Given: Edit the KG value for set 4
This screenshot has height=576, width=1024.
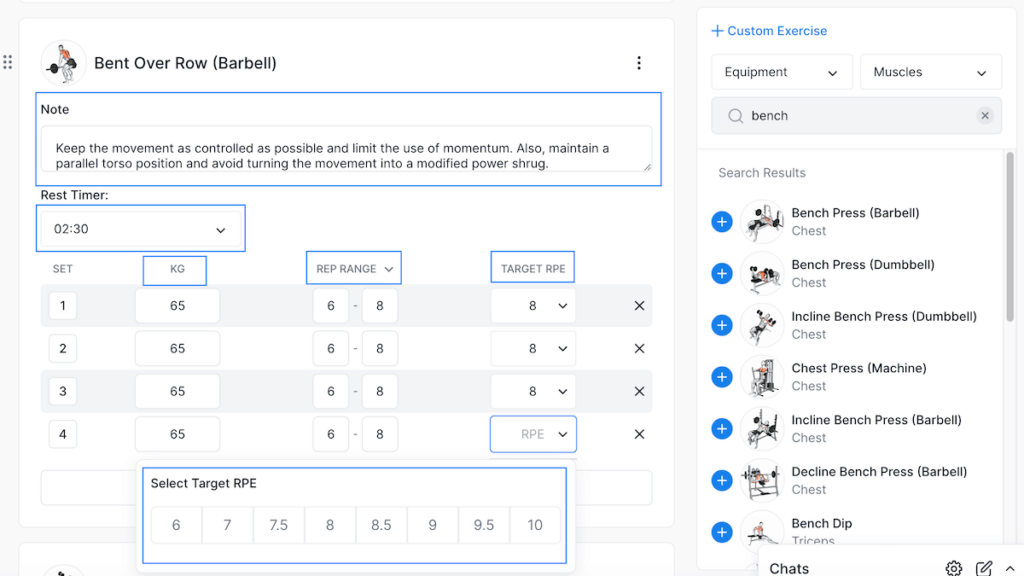Looking at the screenshot, I should click(x=177, y=434).
